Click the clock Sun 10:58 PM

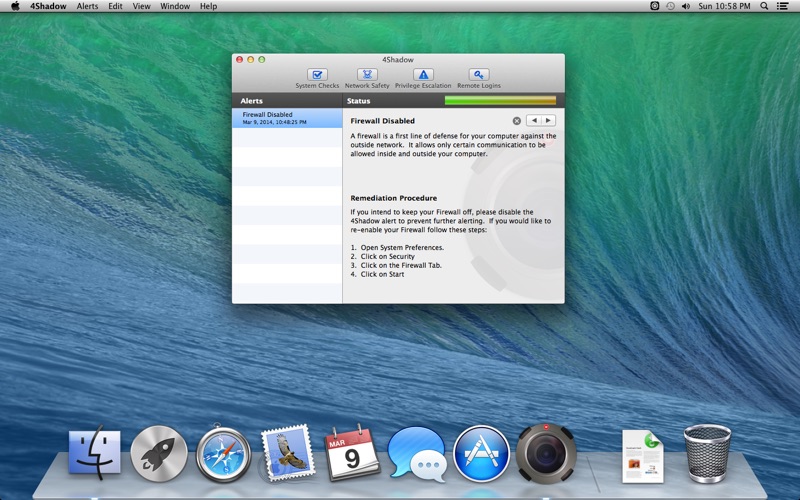click(724, 6)
